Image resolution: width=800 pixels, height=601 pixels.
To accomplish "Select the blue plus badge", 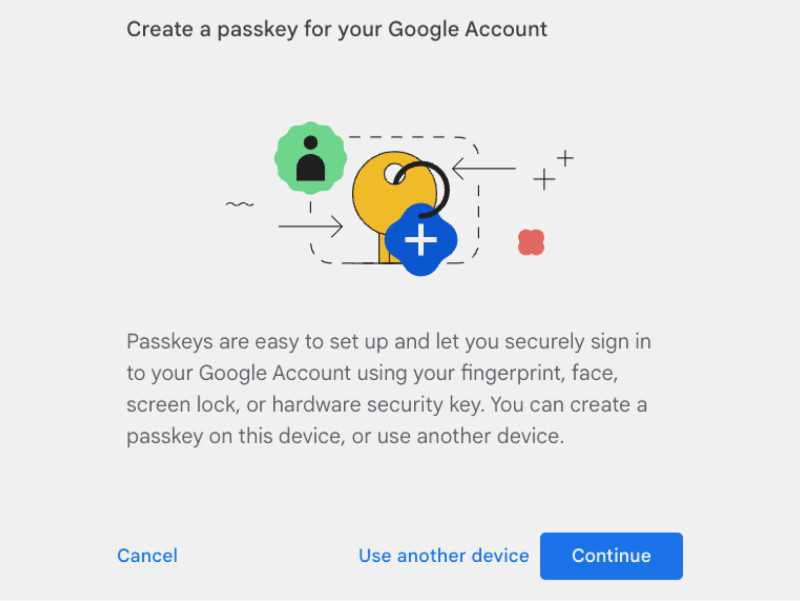I will 421,239.
